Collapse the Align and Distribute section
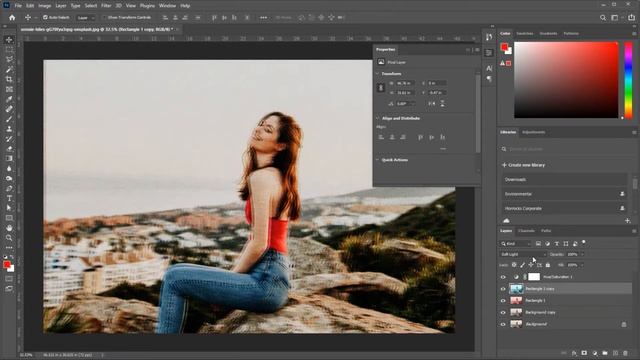This screenshot has width=640, height=360. [377, 118]
